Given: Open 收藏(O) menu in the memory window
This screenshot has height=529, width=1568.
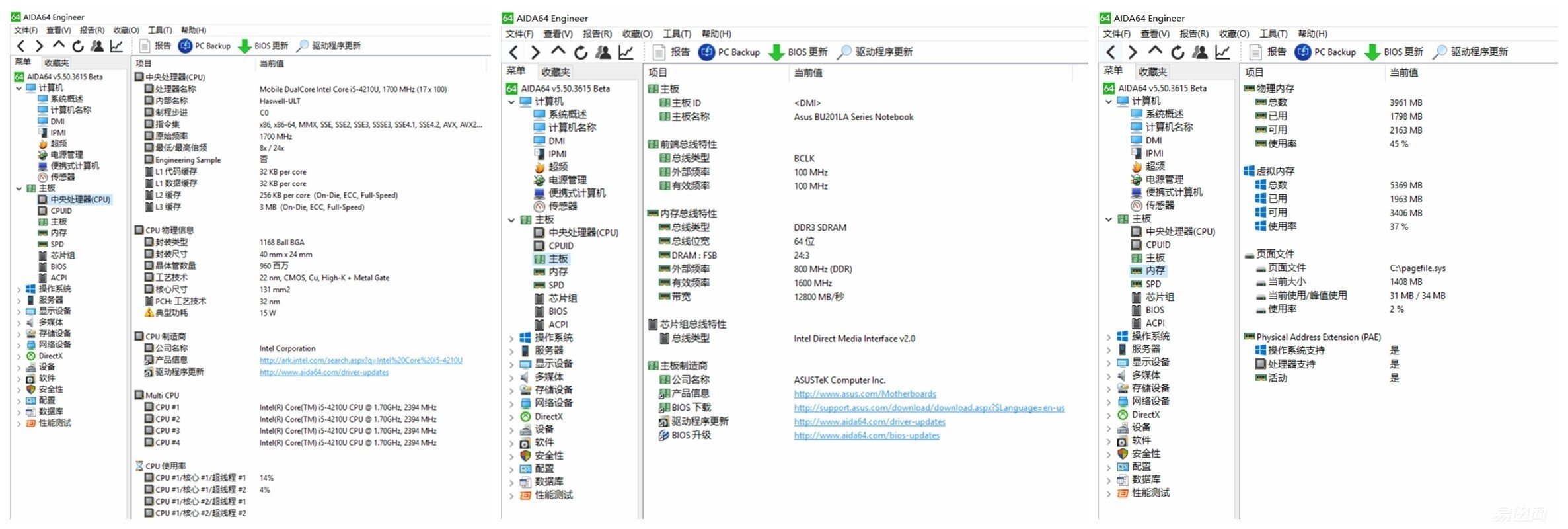Looking at the screenshot, I should pyautogui.click(x=1234, y=34).
